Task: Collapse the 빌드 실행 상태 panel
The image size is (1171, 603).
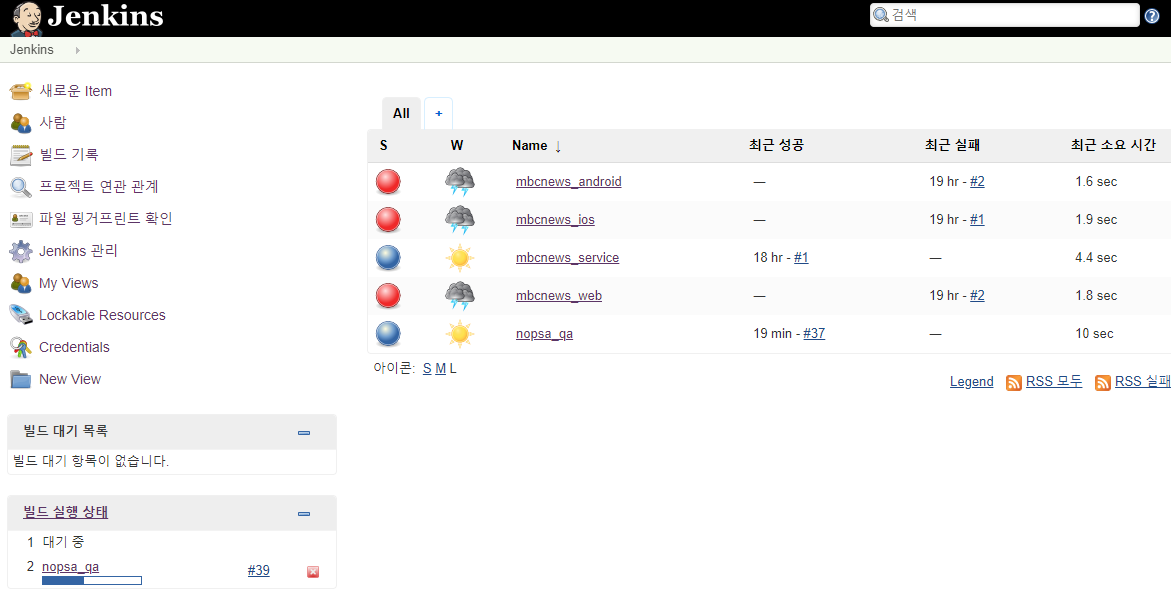Action: pos(304,514)
